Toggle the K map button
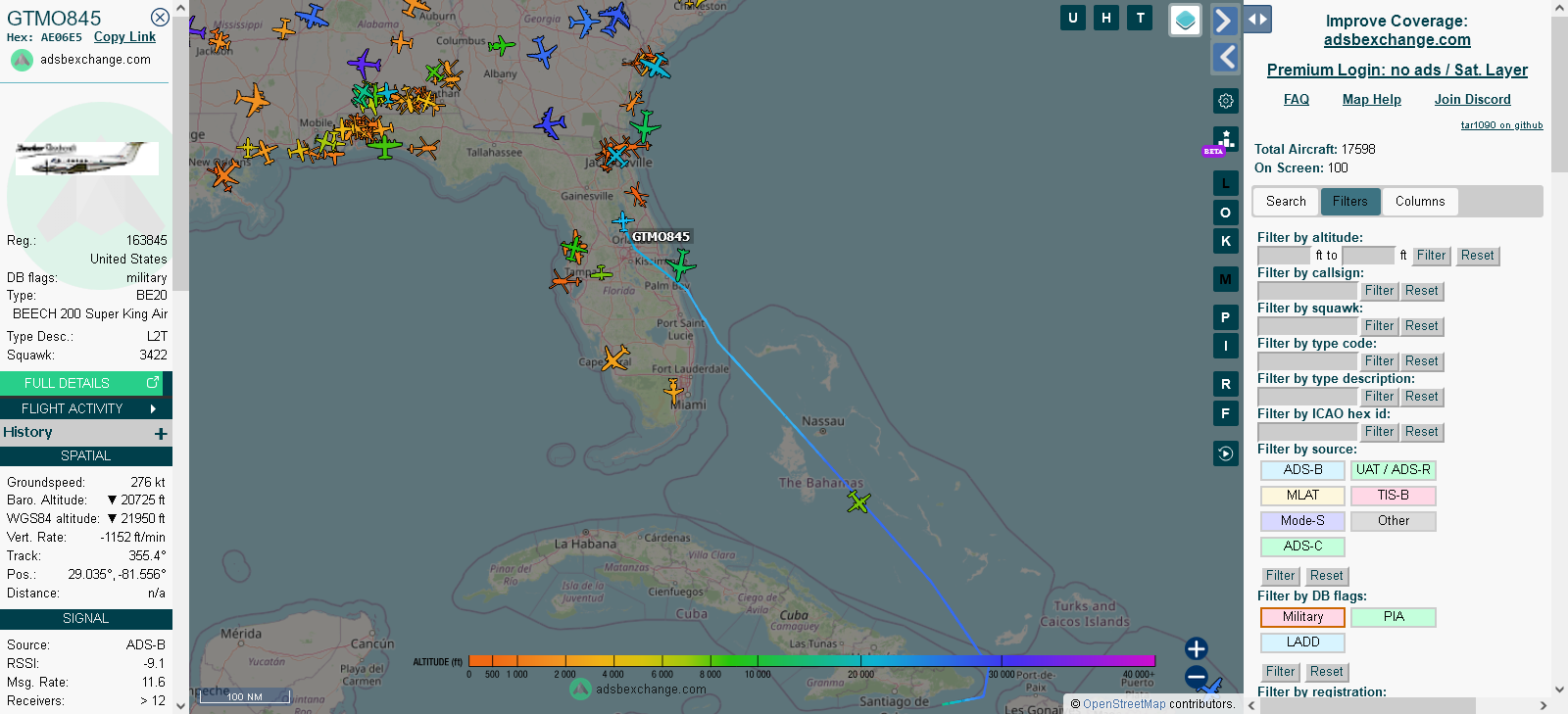1568x714 pixels. tap(1226, 241)
